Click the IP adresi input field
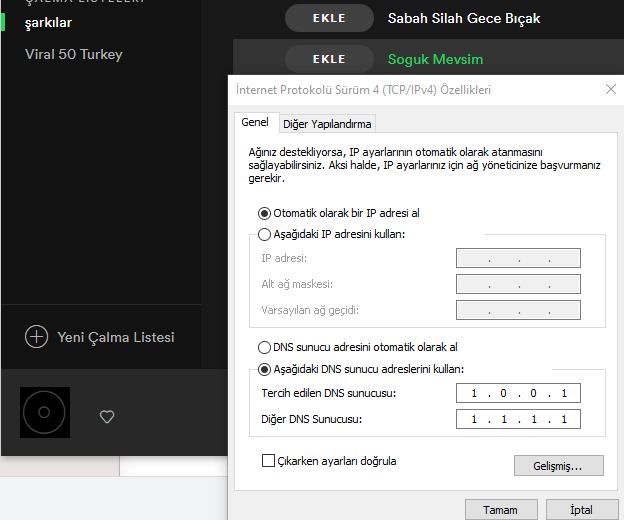 pyautogui.click(x=518, y=258)
